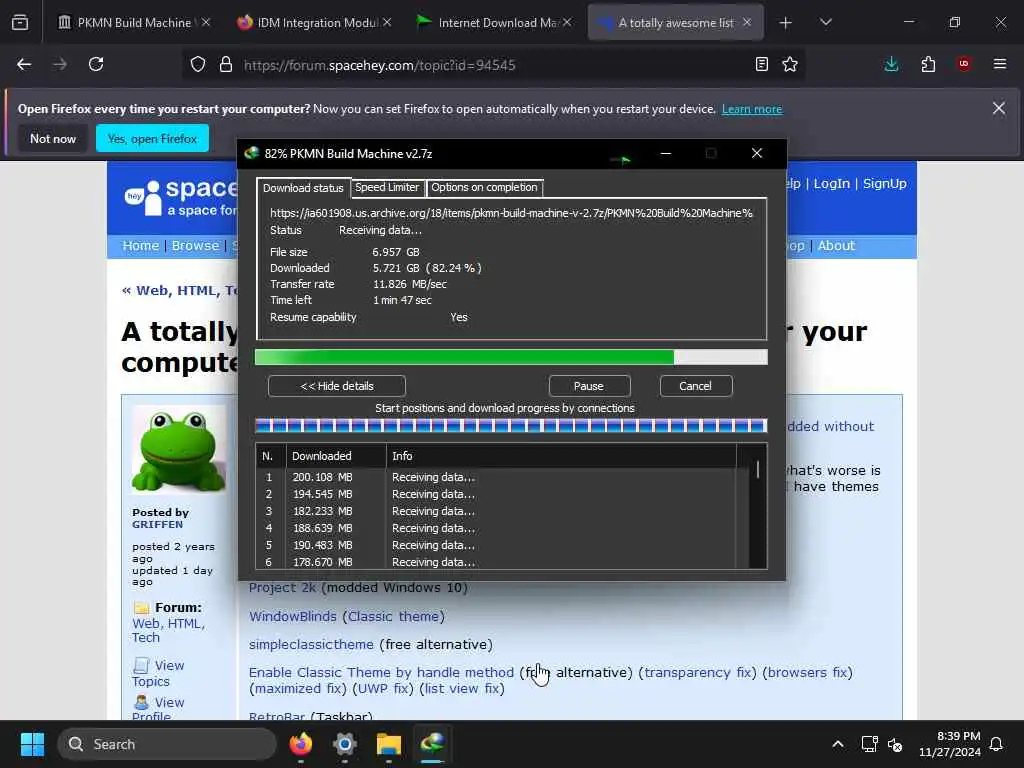This screenshot has width=1024, height=768.
Task: Open the SpaceHey Browse link
Action: 195,246
